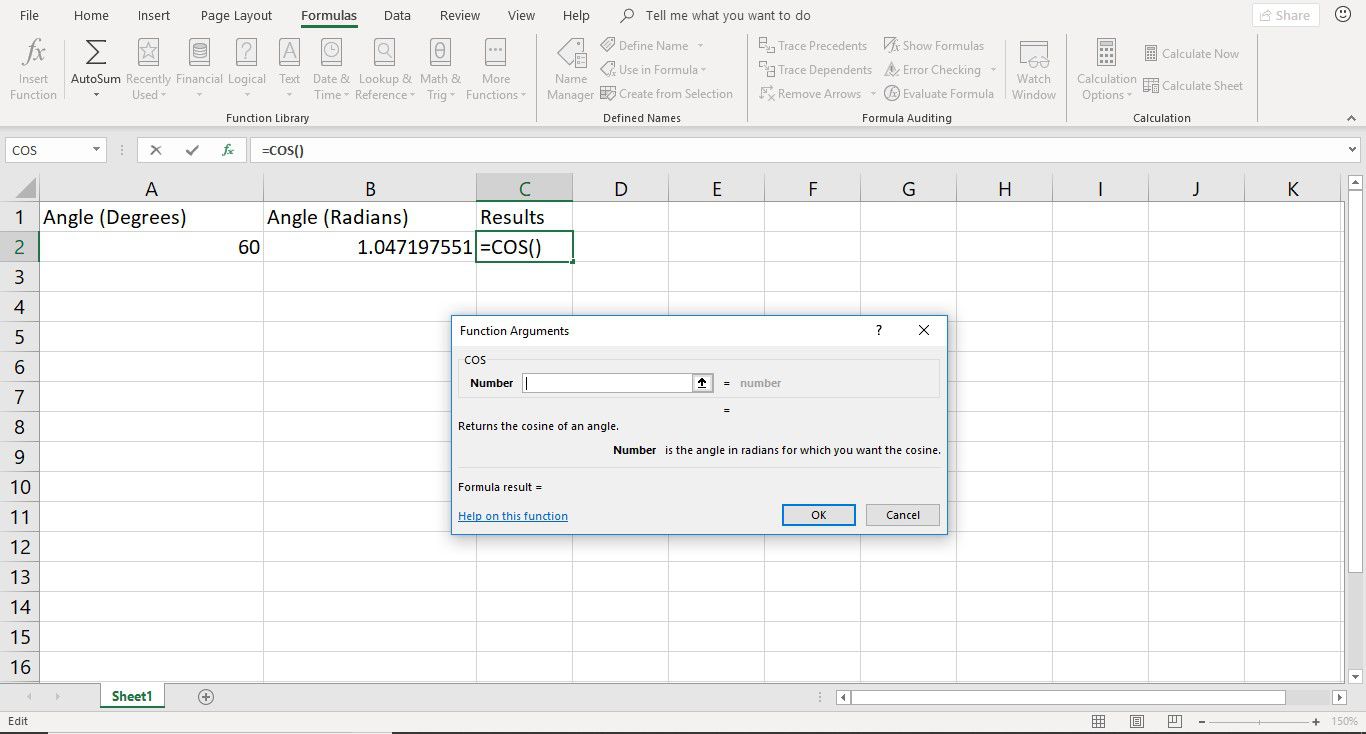Switch to the Insert tab
The image size is (1366, 734).
click(154, 15)
